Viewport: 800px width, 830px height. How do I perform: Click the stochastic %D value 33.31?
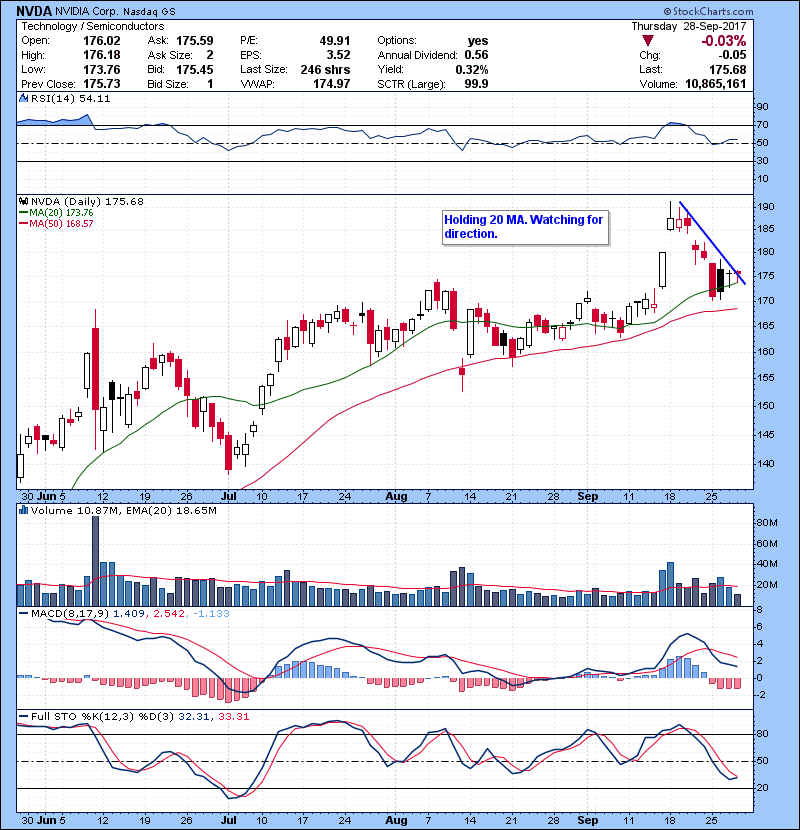click(x=233, y=717)
